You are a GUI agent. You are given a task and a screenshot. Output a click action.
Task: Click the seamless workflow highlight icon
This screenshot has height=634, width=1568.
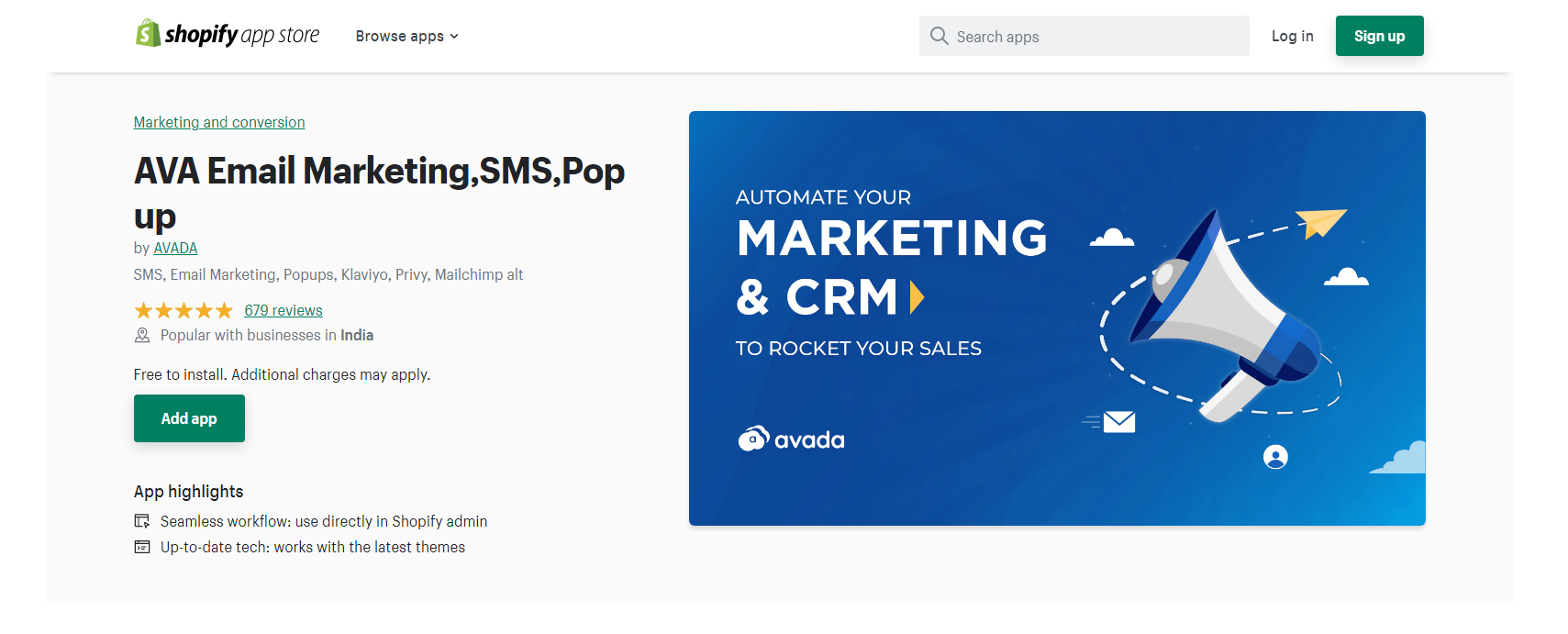pos(142,521)
